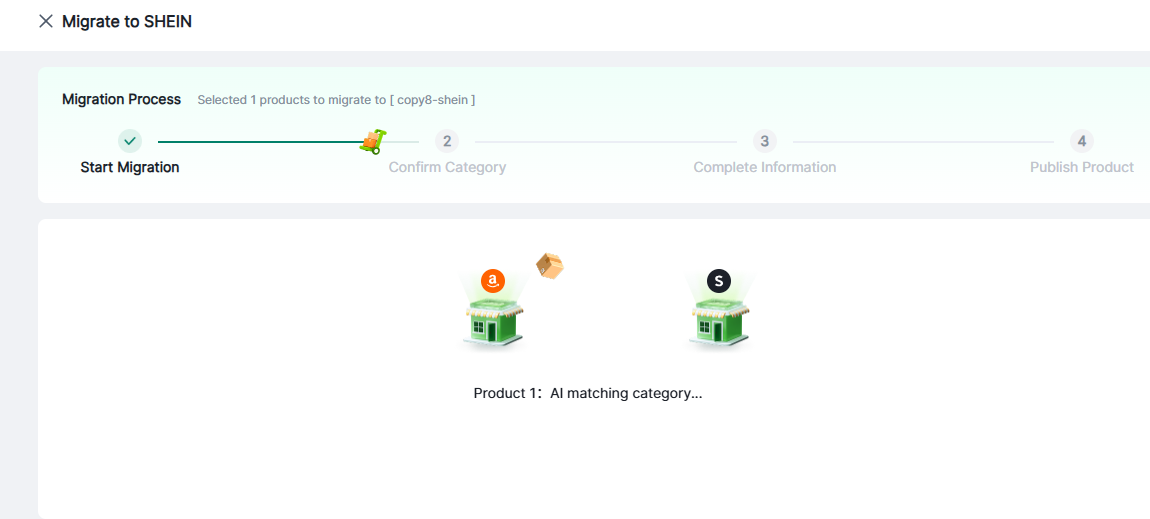Click the moving cart progress icon
The height and width of the screenshot is (519, 1150).
coord(372,142)
